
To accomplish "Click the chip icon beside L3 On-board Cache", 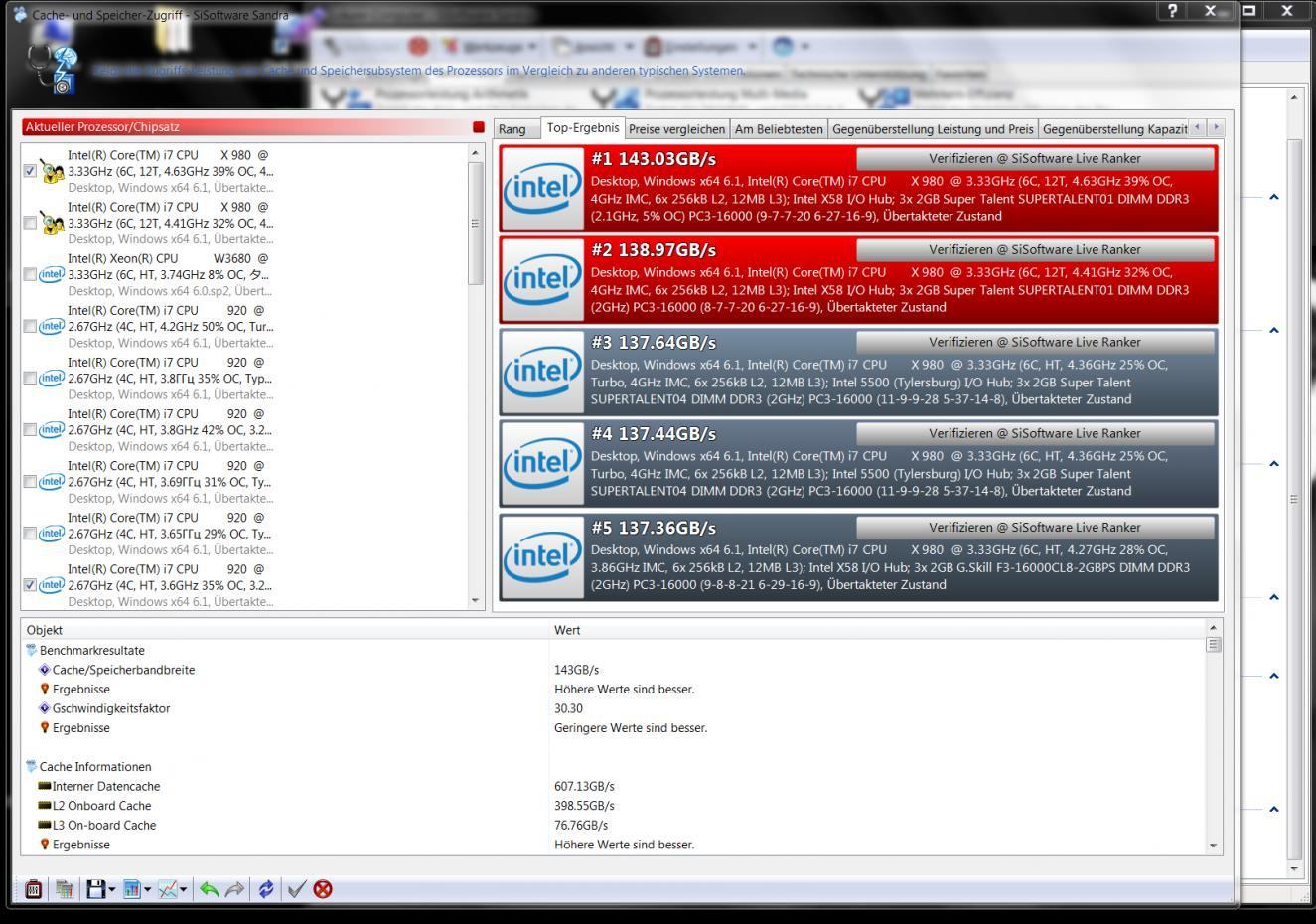I will pos(44,825).
